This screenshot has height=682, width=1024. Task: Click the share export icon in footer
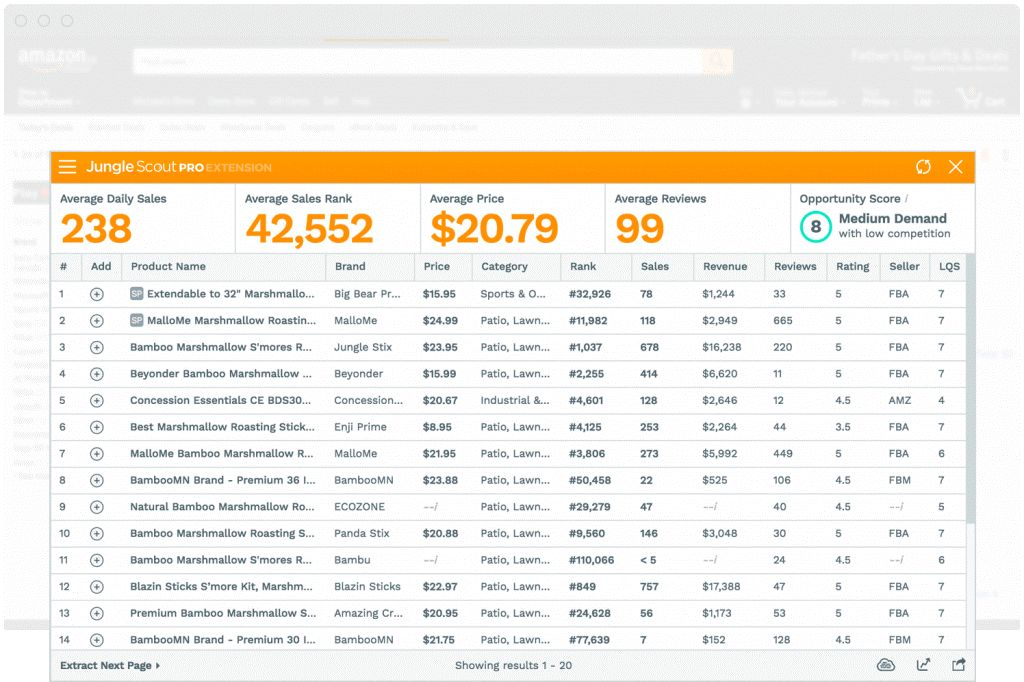click(x=959, y=665)
